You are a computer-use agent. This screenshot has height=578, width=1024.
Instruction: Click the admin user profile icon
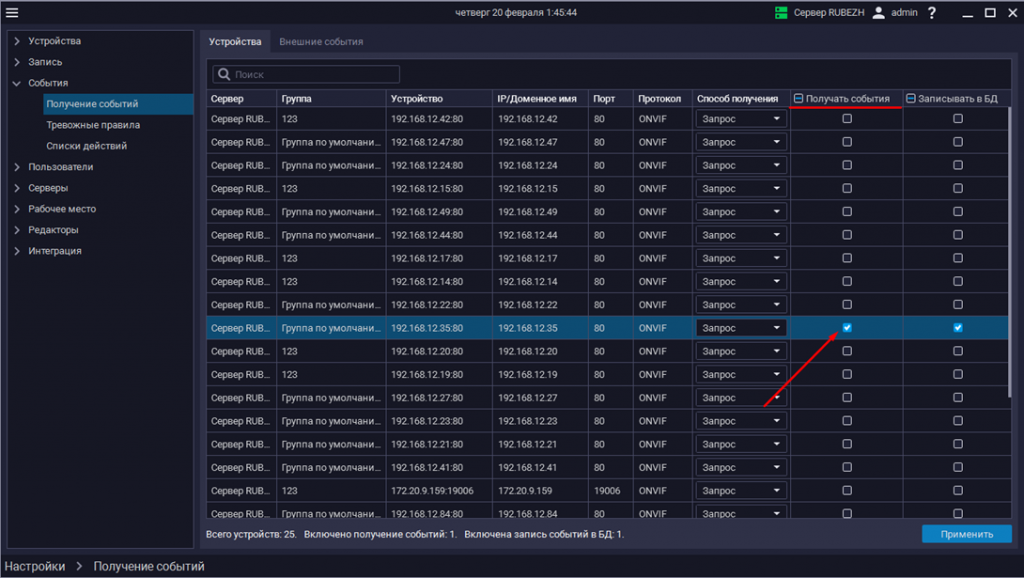tap(878, 13)
